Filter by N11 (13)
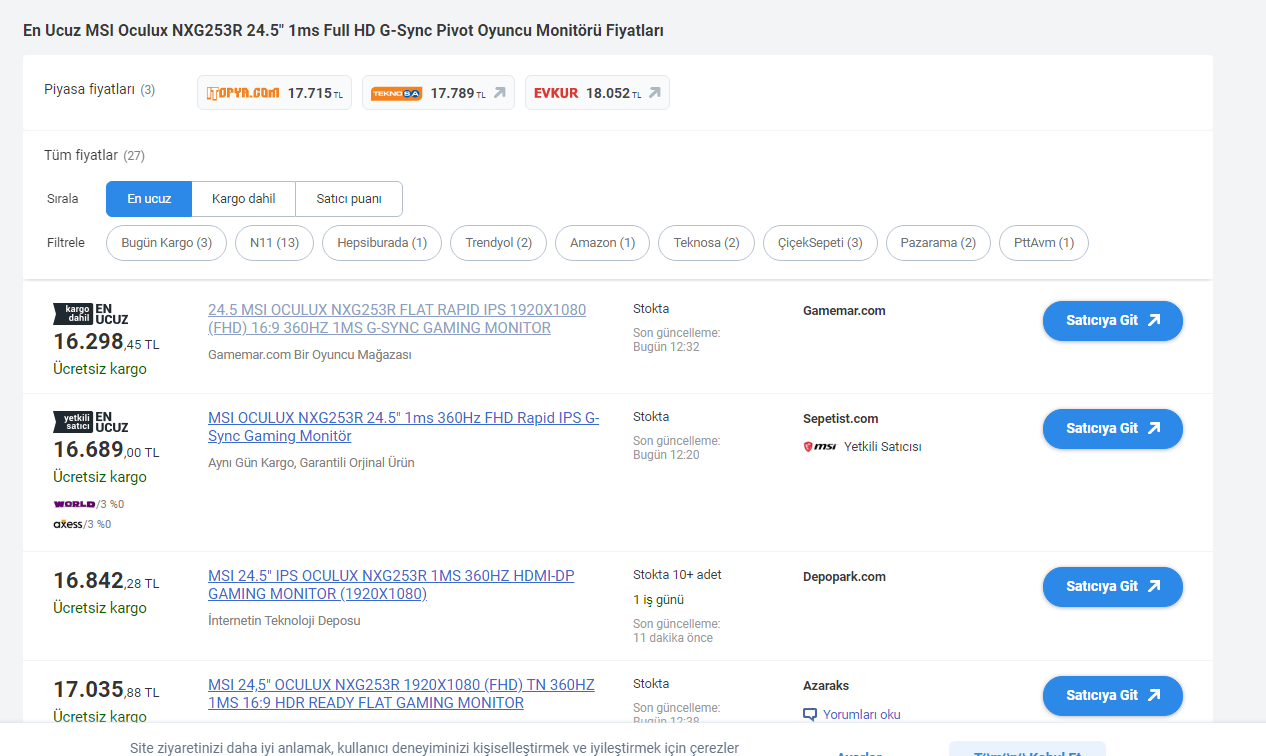This screenshot has width=1266, height=756. (x=275, y=243)
